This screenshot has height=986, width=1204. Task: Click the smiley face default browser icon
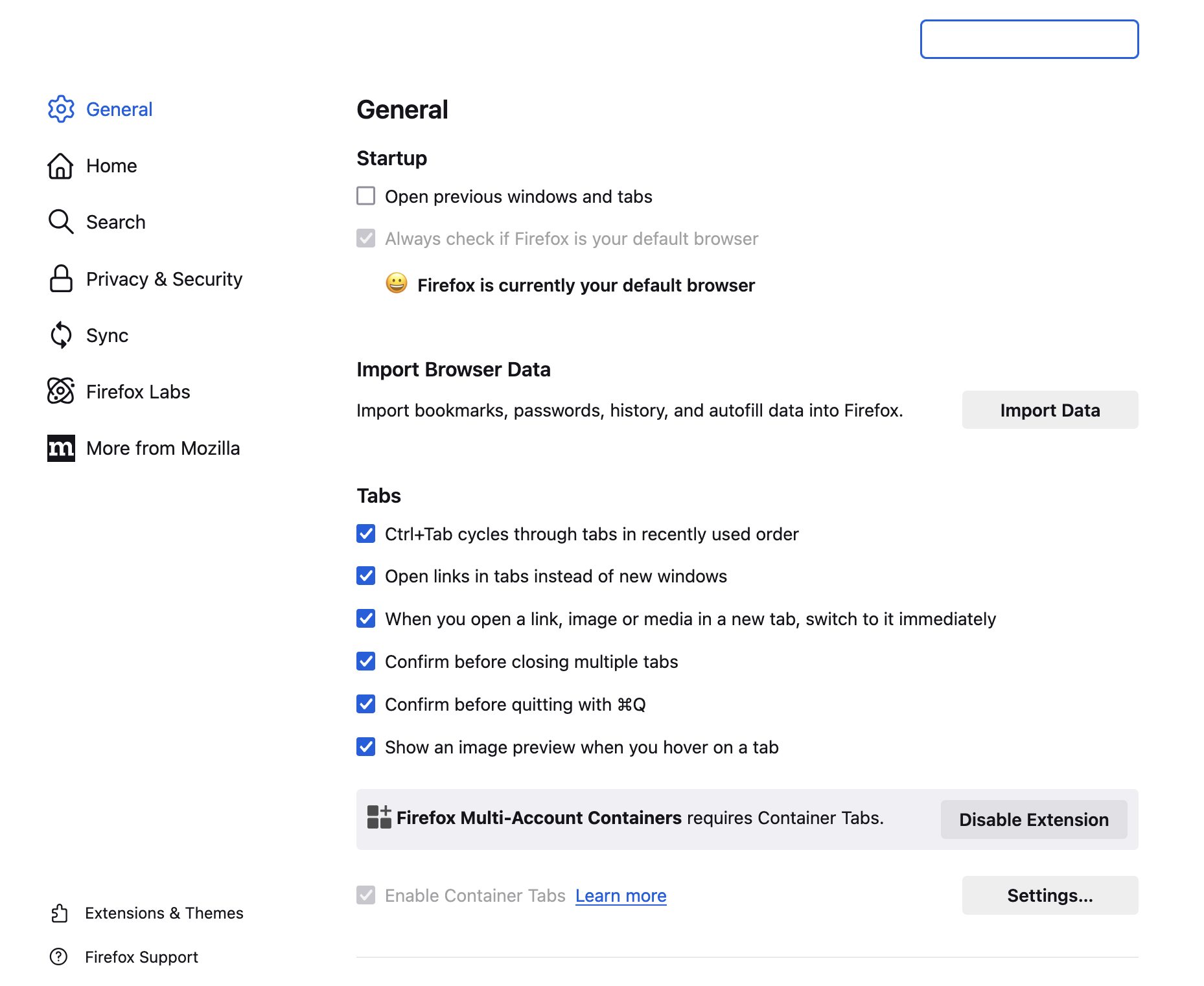[x=397, y=283]
